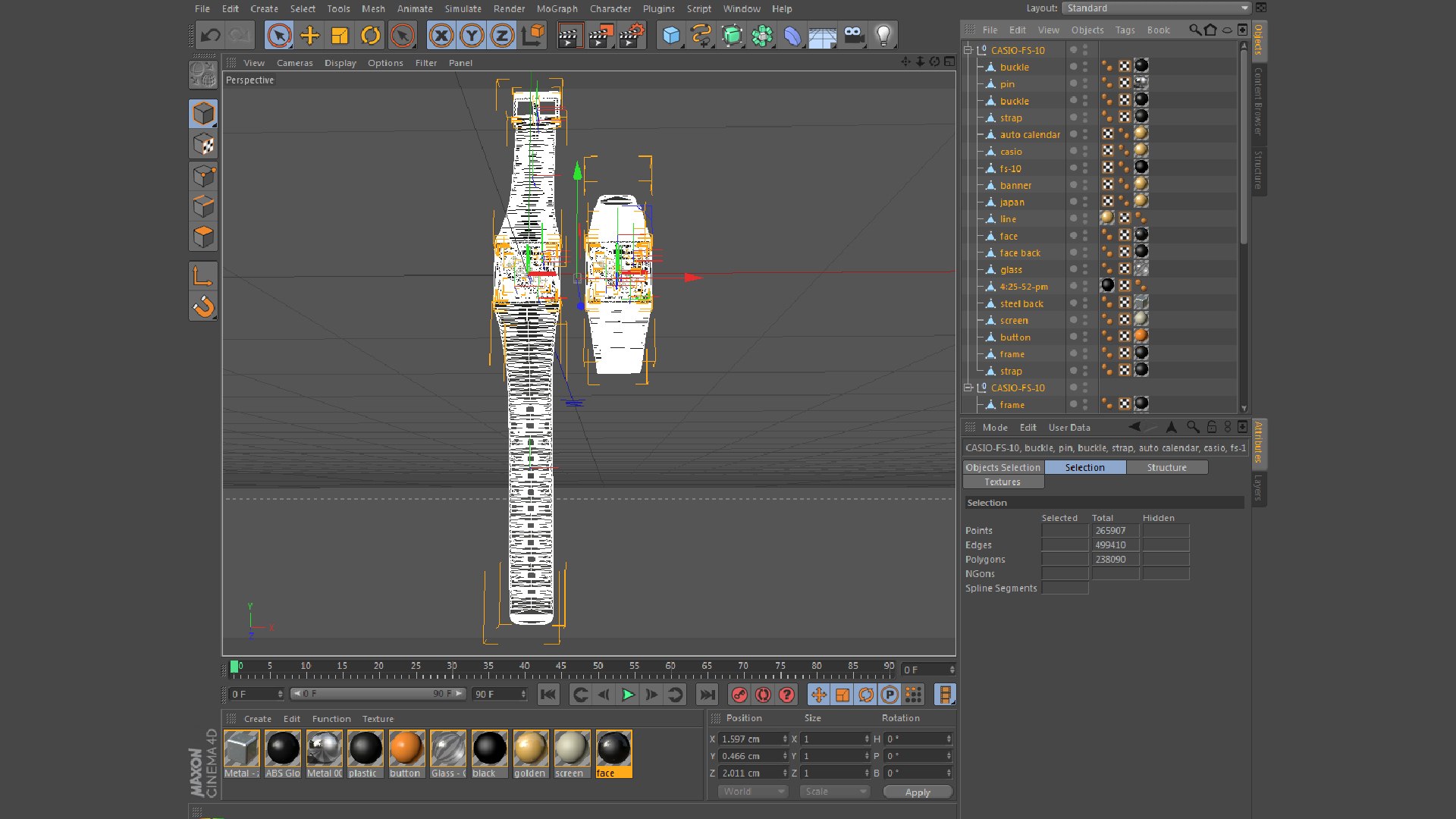Open the Layout Standard dropdown
1456x819 pixels.
(x=1156, y=8)
